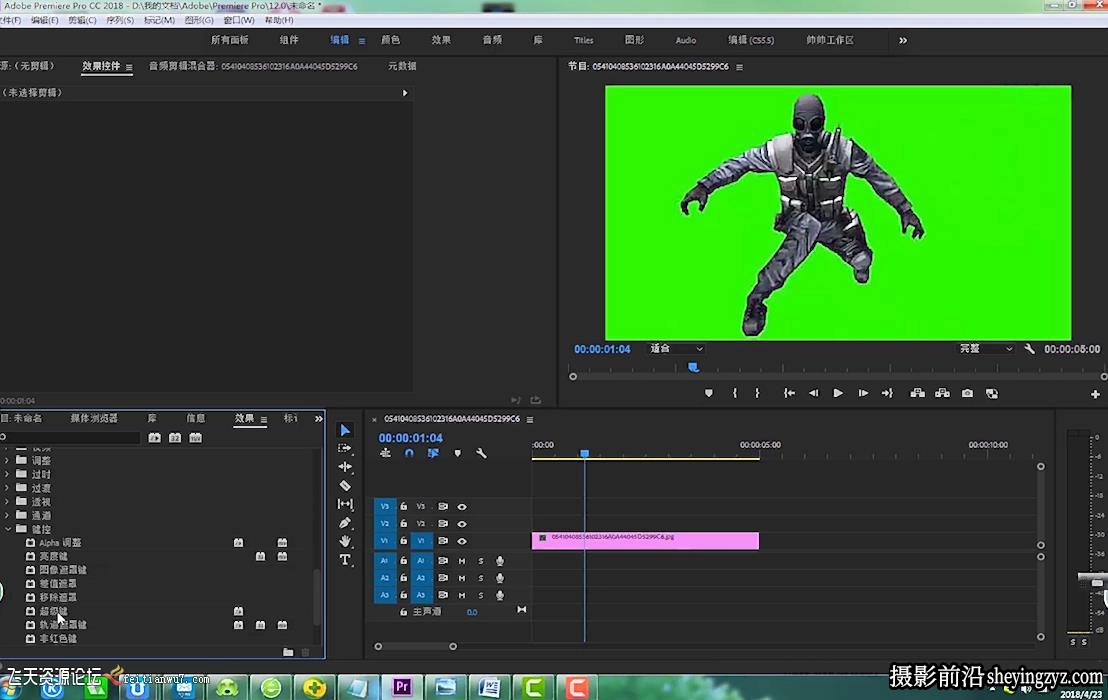Collapse the 键控 effects folder
1108x700 pixels.
(7, 529)
